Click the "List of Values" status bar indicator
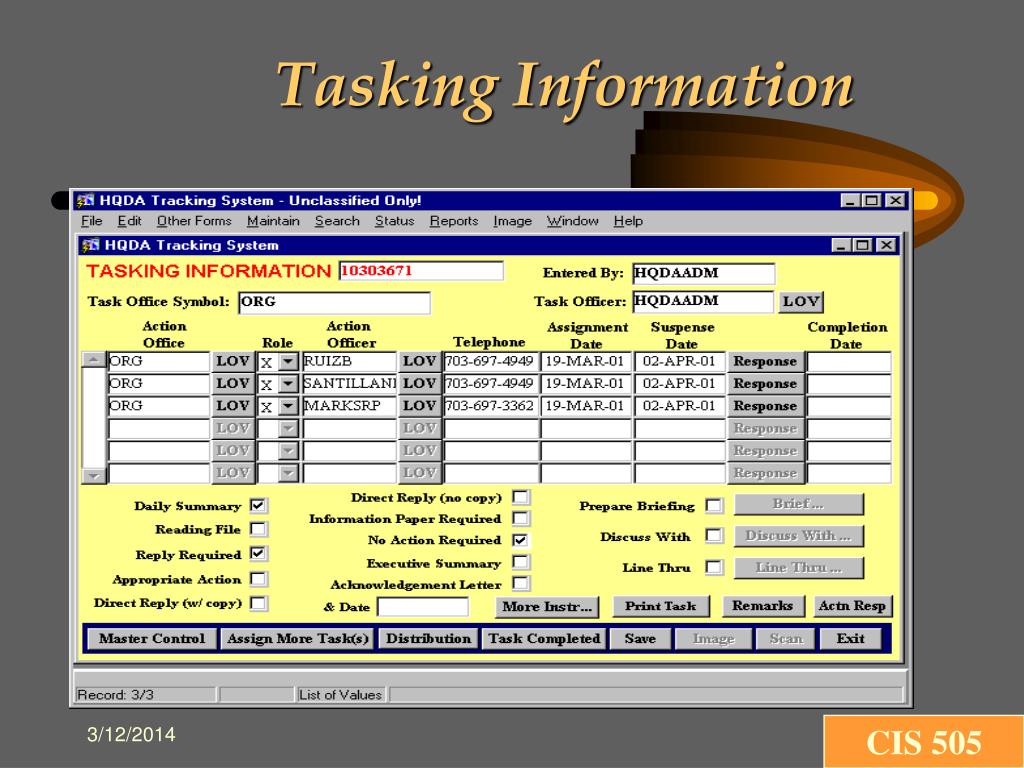 [x=340, y=695]
